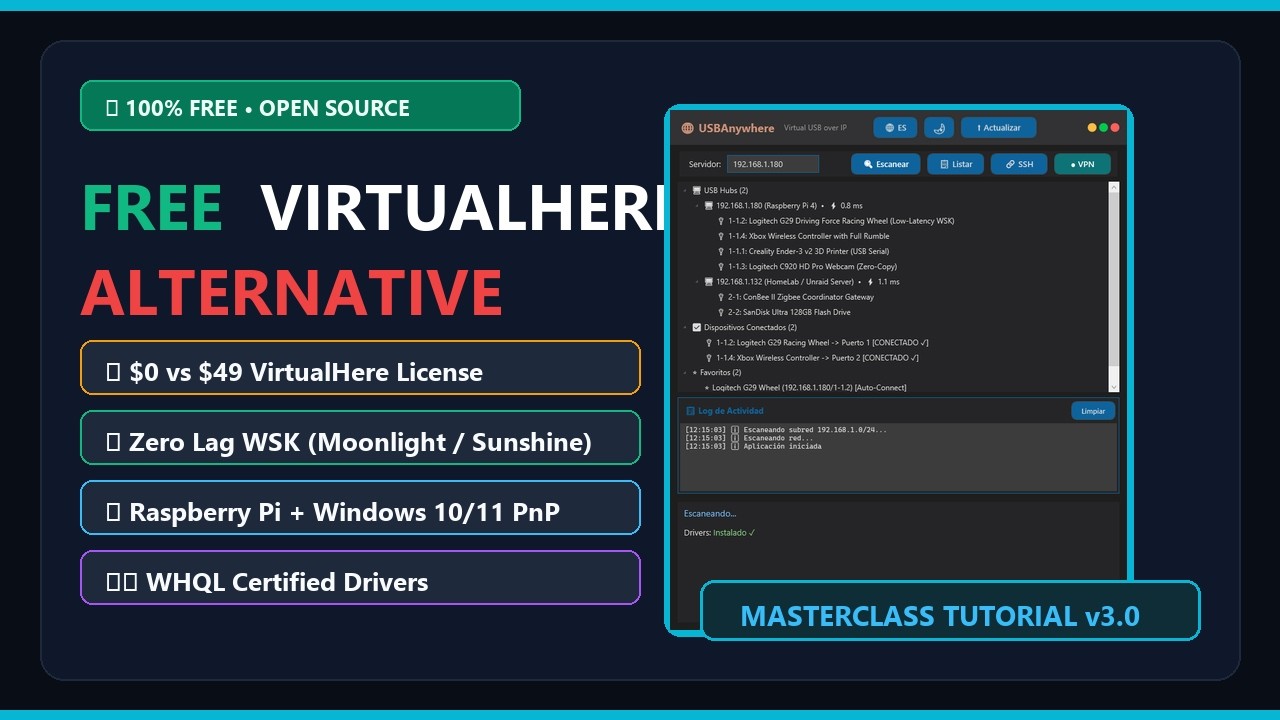Image resolution: width=1280 pixels, height=720 pixels.
Task: Collapse the Favoritos group arrow
Action: tap(685, 372)
